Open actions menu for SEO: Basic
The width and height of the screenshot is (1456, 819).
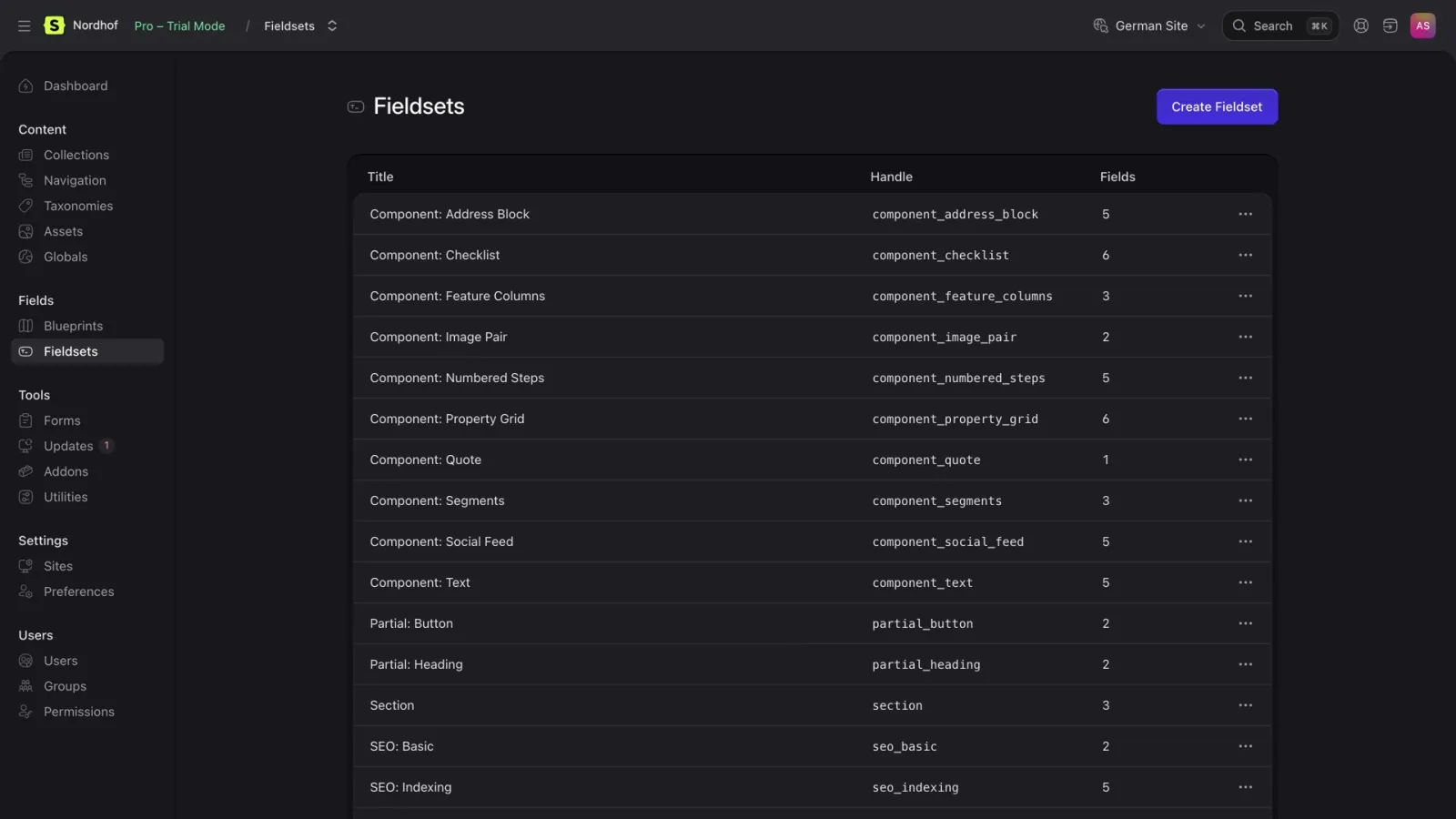click(1245, 746)
